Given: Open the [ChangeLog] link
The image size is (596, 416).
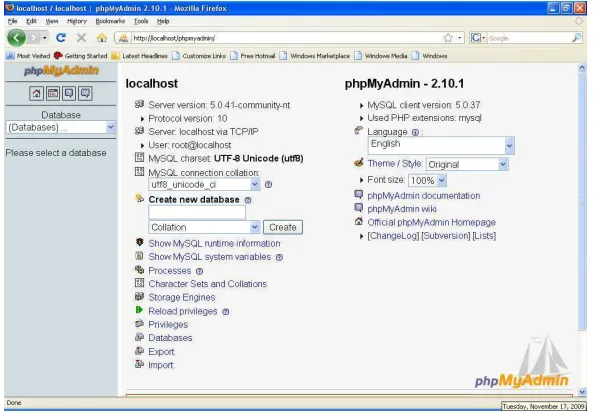Looking at the screenshot, I should 393,236.
